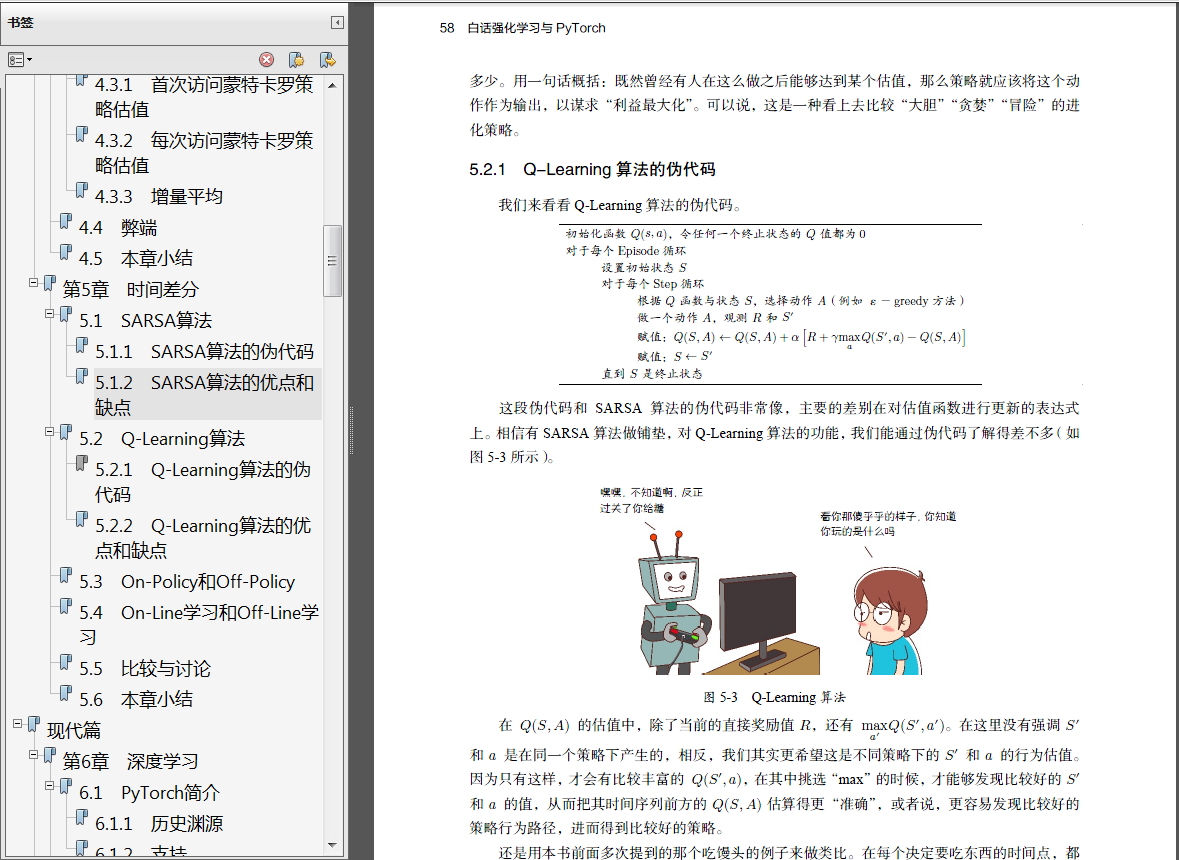Click the new bookmark icon in bookmarks toolbar

click(x=296, y=59)
